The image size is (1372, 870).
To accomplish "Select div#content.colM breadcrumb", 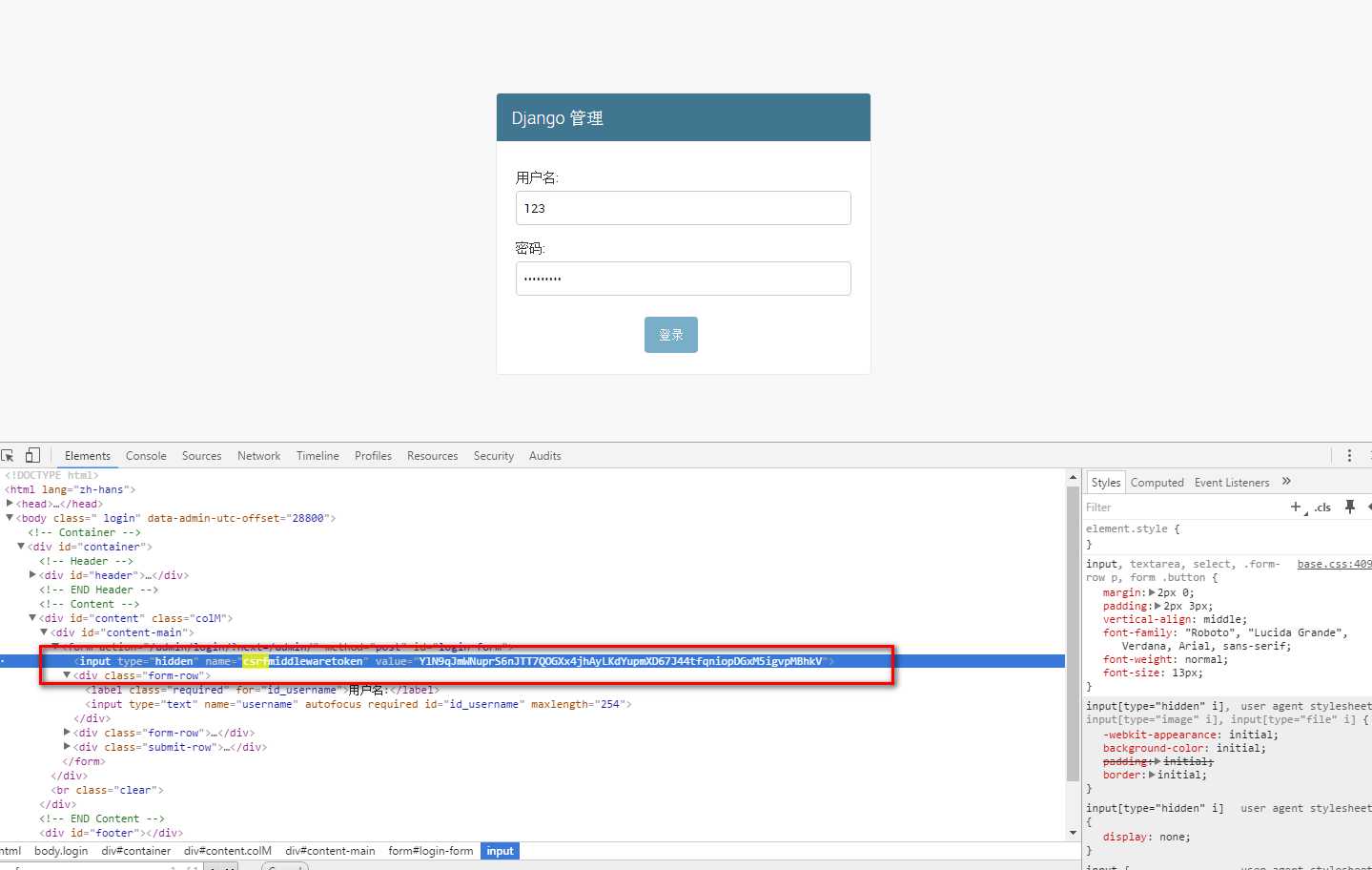I will [x=228, y=851].
